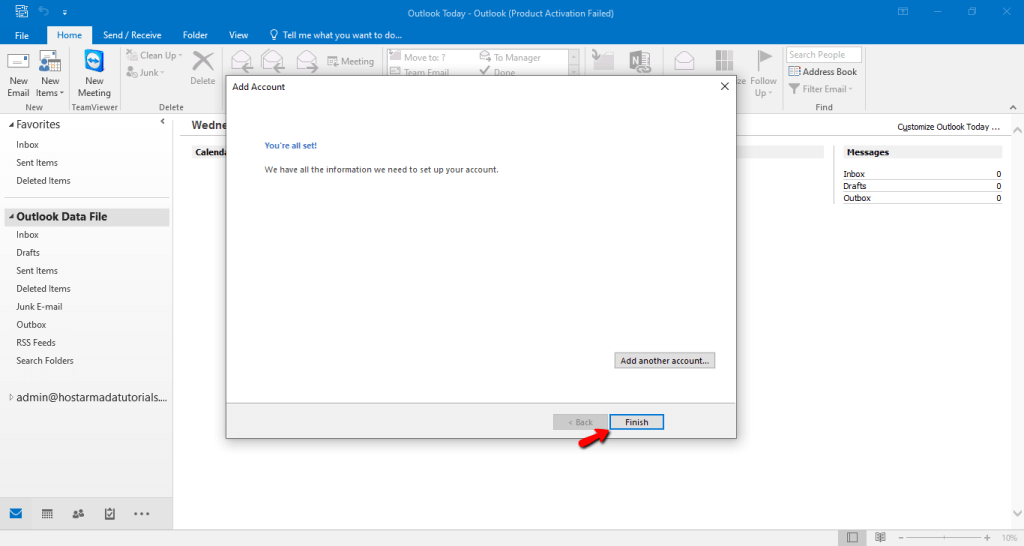Click the OneNote icon in ribbon
Screen dimensions: 1024x546
click(639, 61)
